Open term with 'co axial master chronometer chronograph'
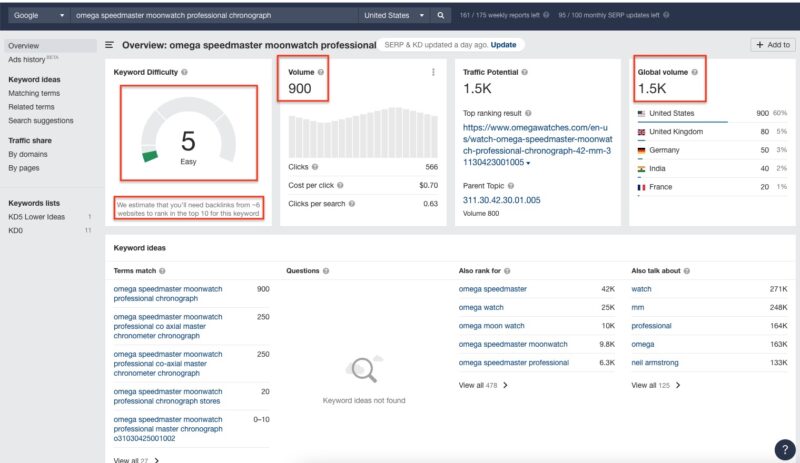Viewport: 800px width, 463px height. click(168, 326)
